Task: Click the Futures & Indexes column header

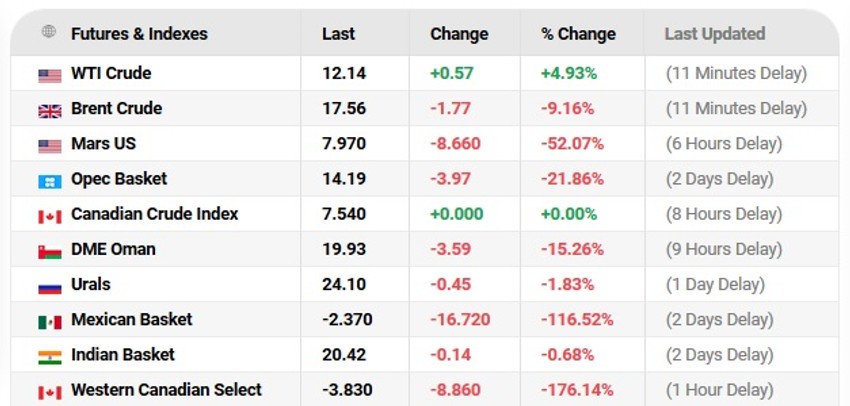Action: 139,34
